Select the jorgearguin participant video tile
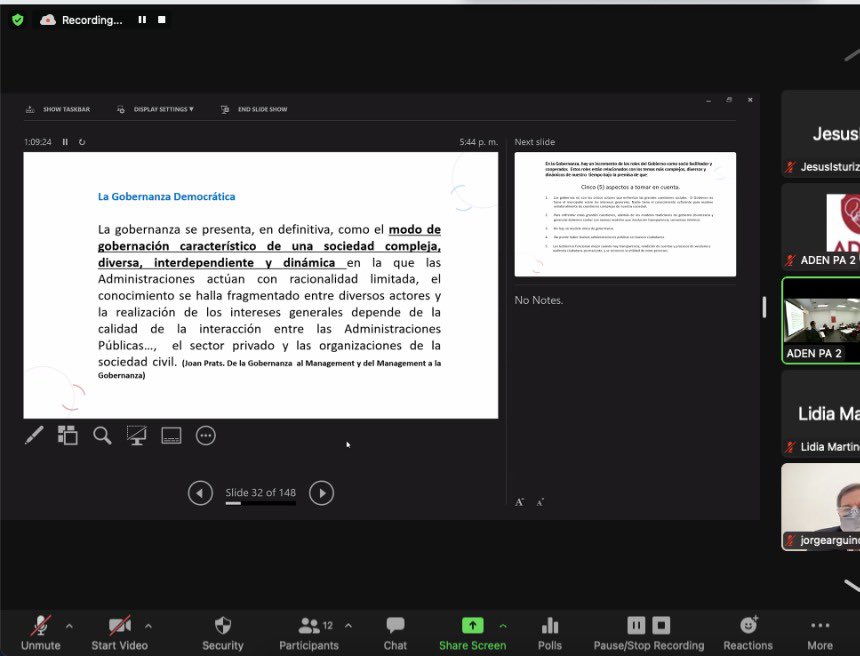860x656 pixels. click(x=821, y=507)
